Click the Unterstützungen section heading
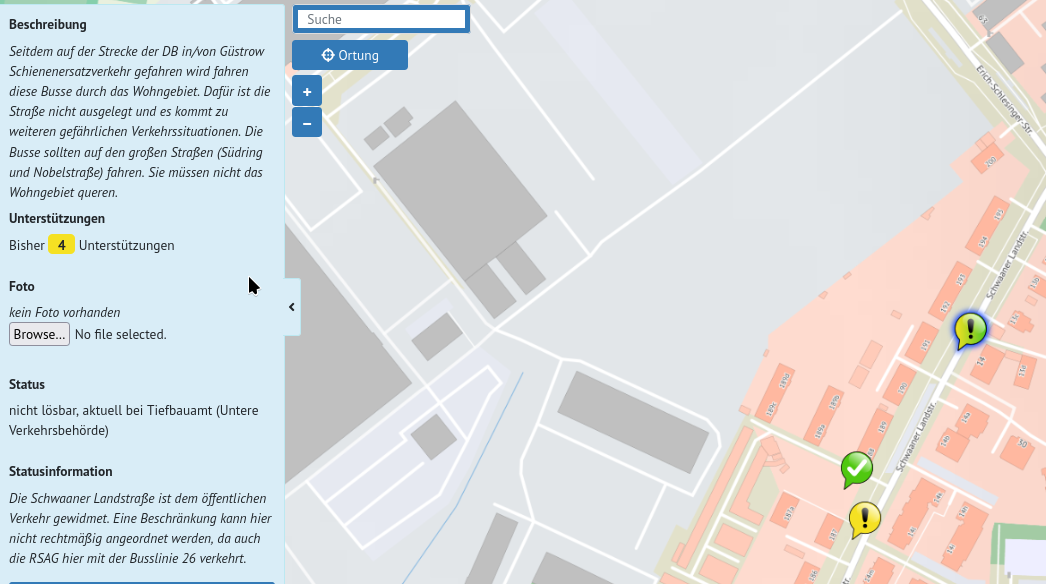Viewport: 1046px width, 584px height. click(x=57, y=218)
